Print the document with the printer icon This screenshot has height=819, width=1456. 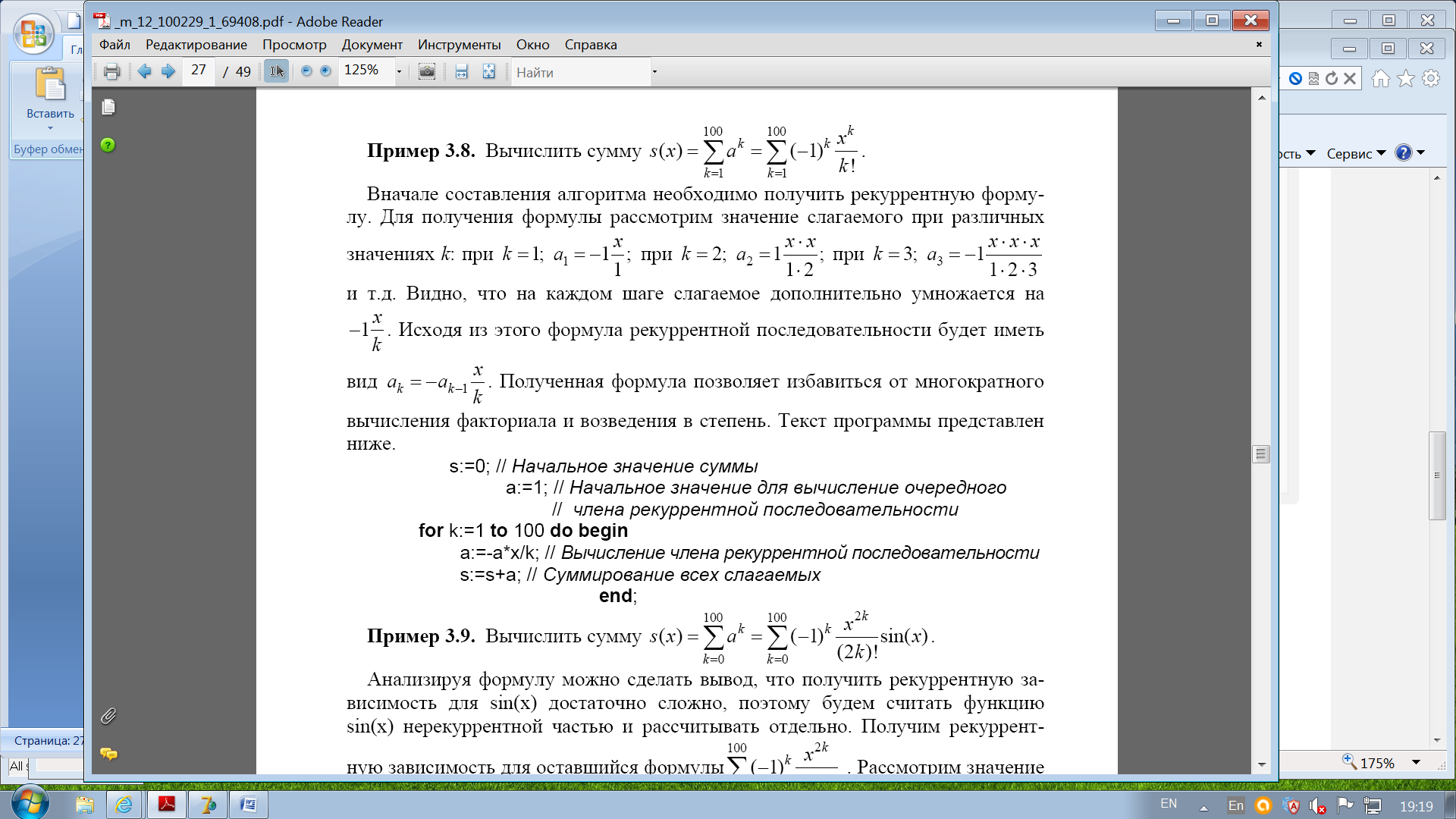[x=112, y=72]
